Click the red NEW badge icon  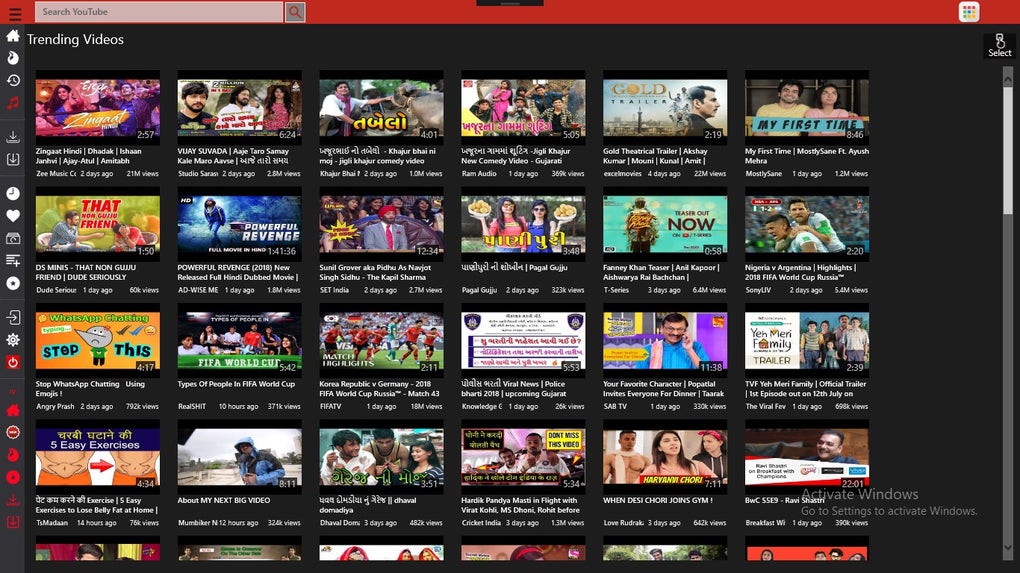pos(13,433)
